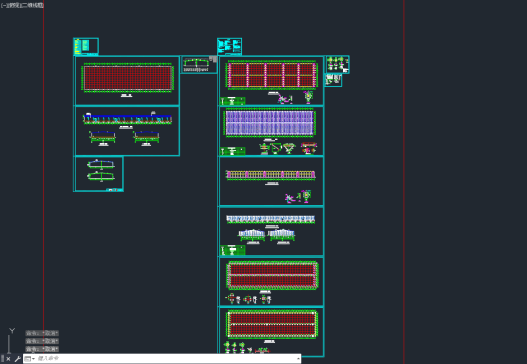527x364 pixels.
Task: Select the lowest command history line
Action: [42, 349]
